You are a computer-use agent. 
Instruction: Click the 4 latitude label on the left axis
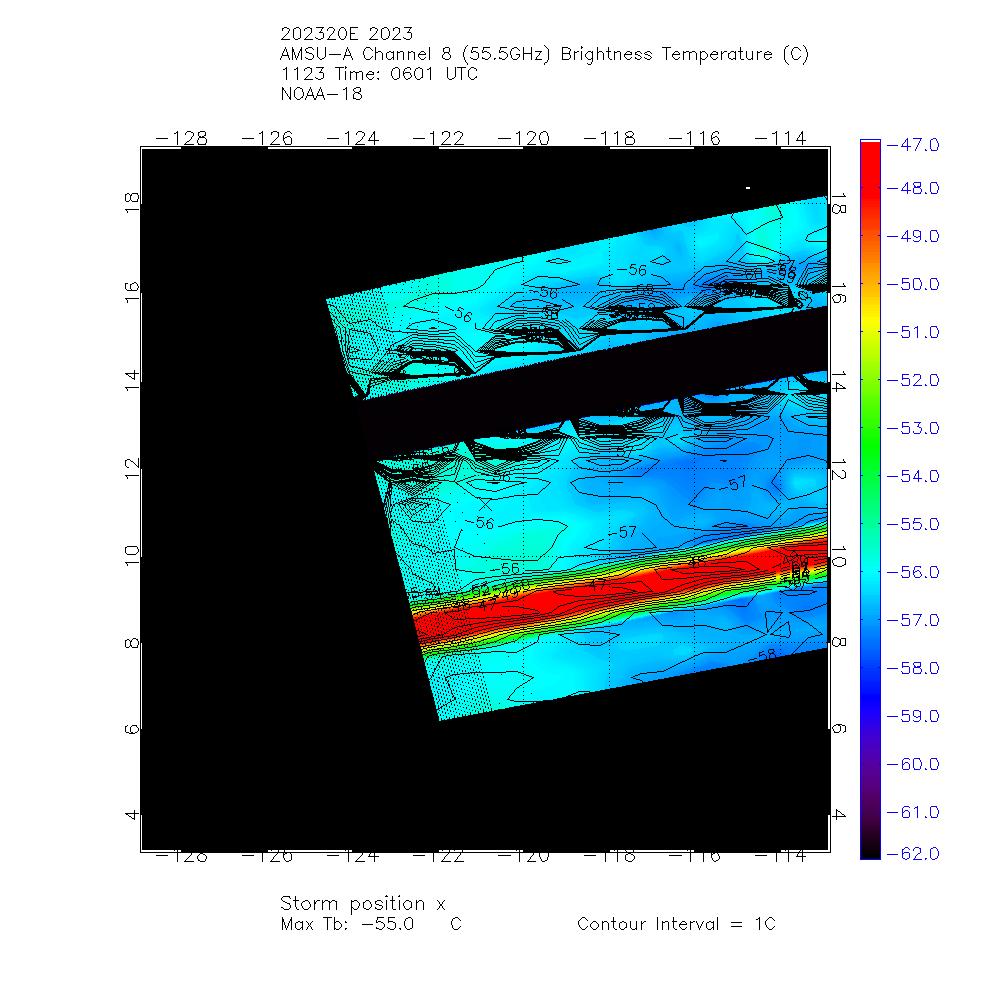click(x=131, y=814)
